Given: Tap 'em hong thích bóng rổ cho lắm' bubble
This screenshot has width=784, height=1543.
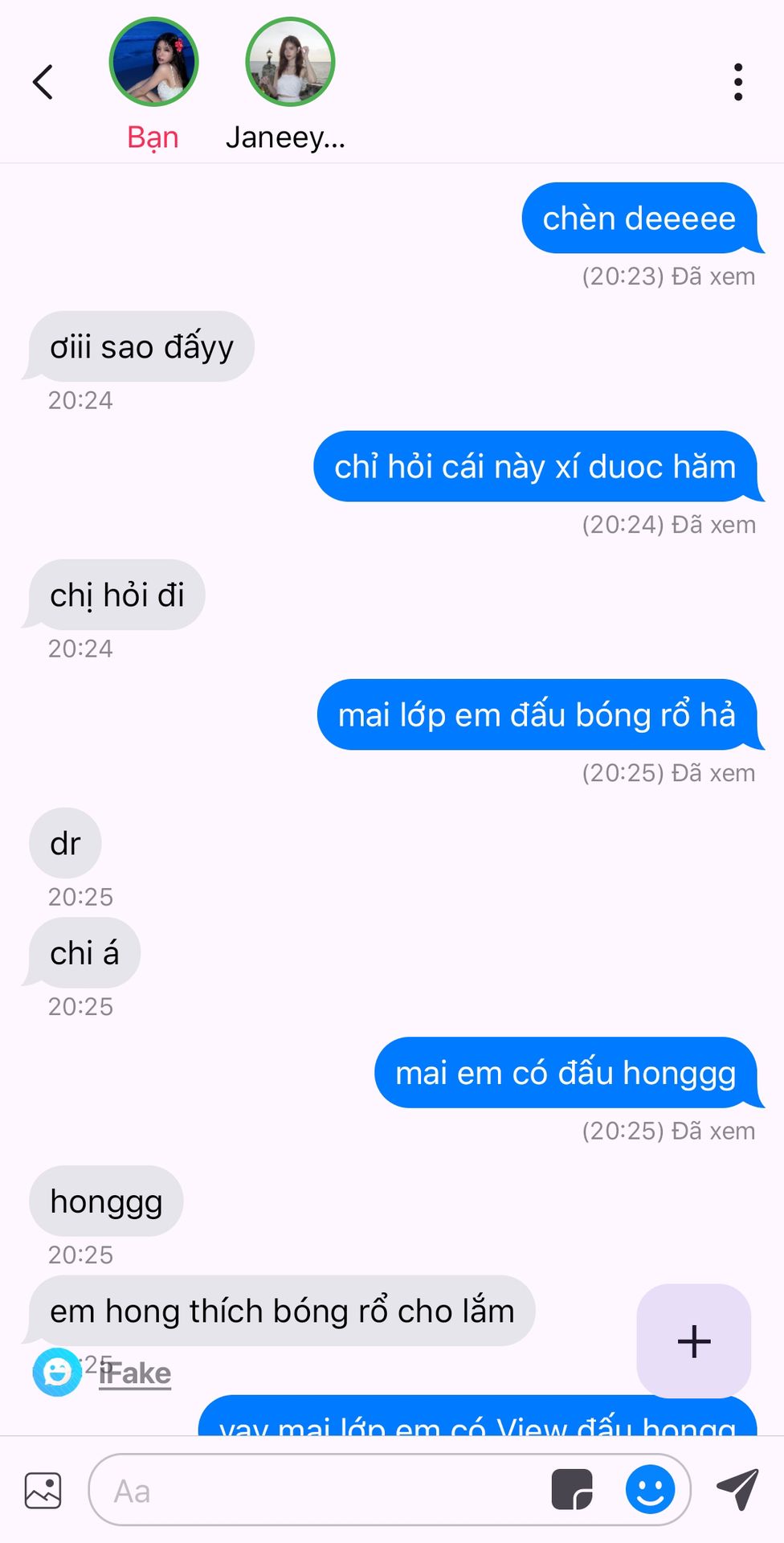Looking at the screenshot, I should pyautogui.click(x=280, y=1311).
